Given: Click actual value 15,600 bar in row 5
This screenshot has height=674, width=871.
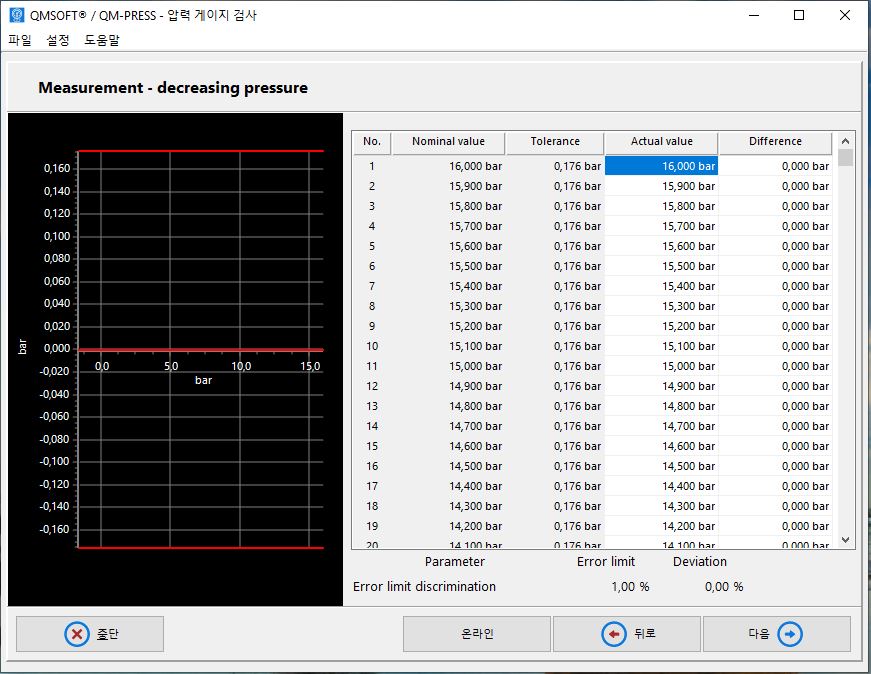Looking at the screenshot, I should click(662, 246).
